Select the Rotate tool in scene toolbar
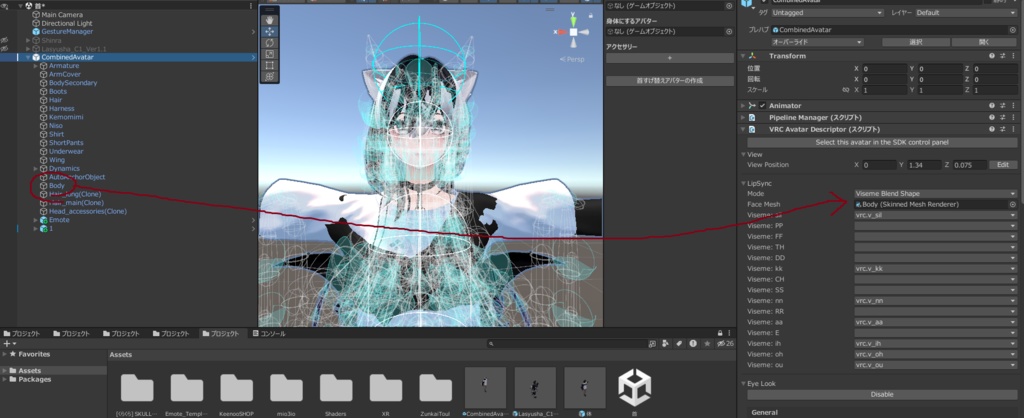The image size is (1024, 418). [x=270, y=42]
